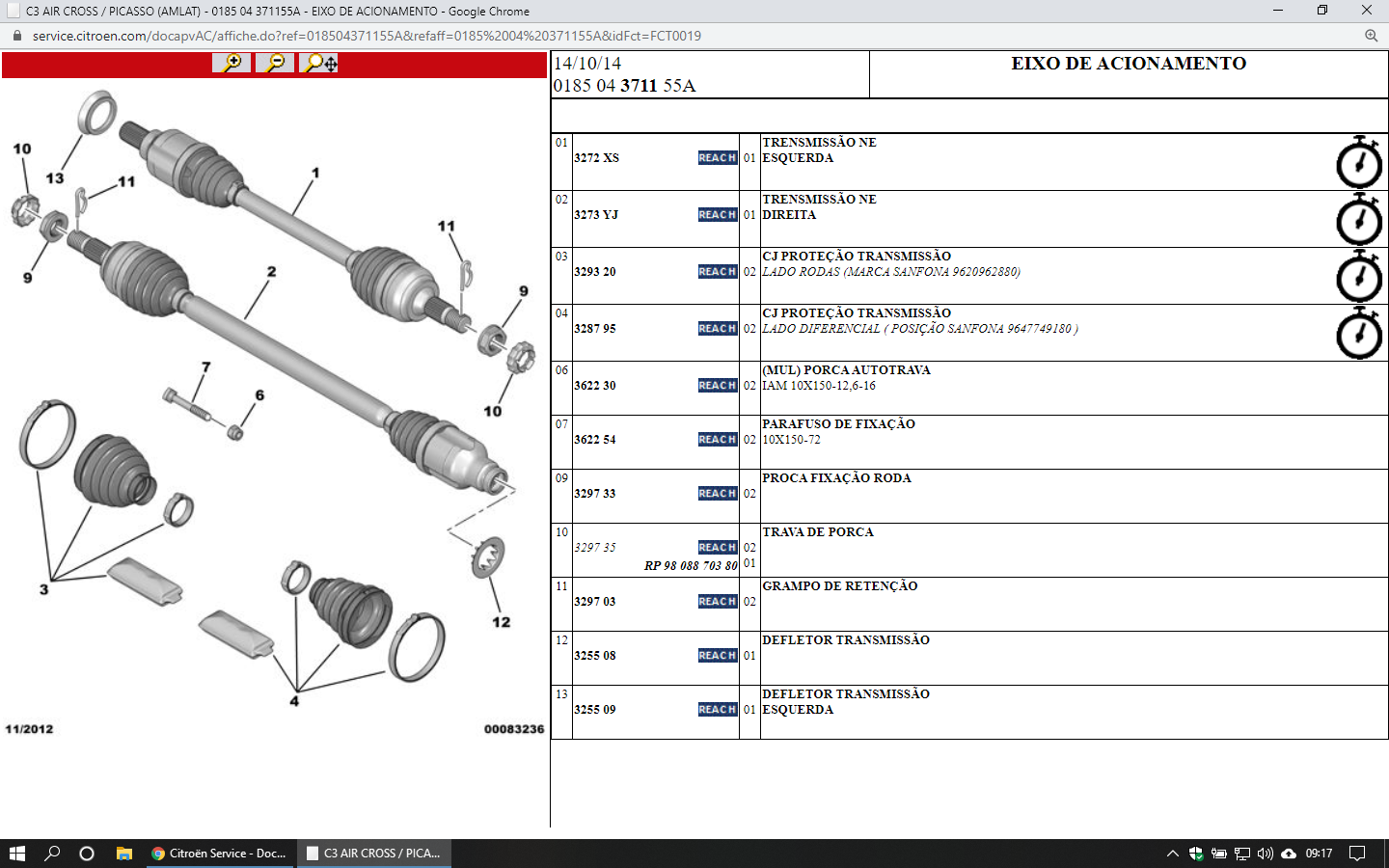
Task: Click REACH badge next to part 3622 54
Action: 717,440
